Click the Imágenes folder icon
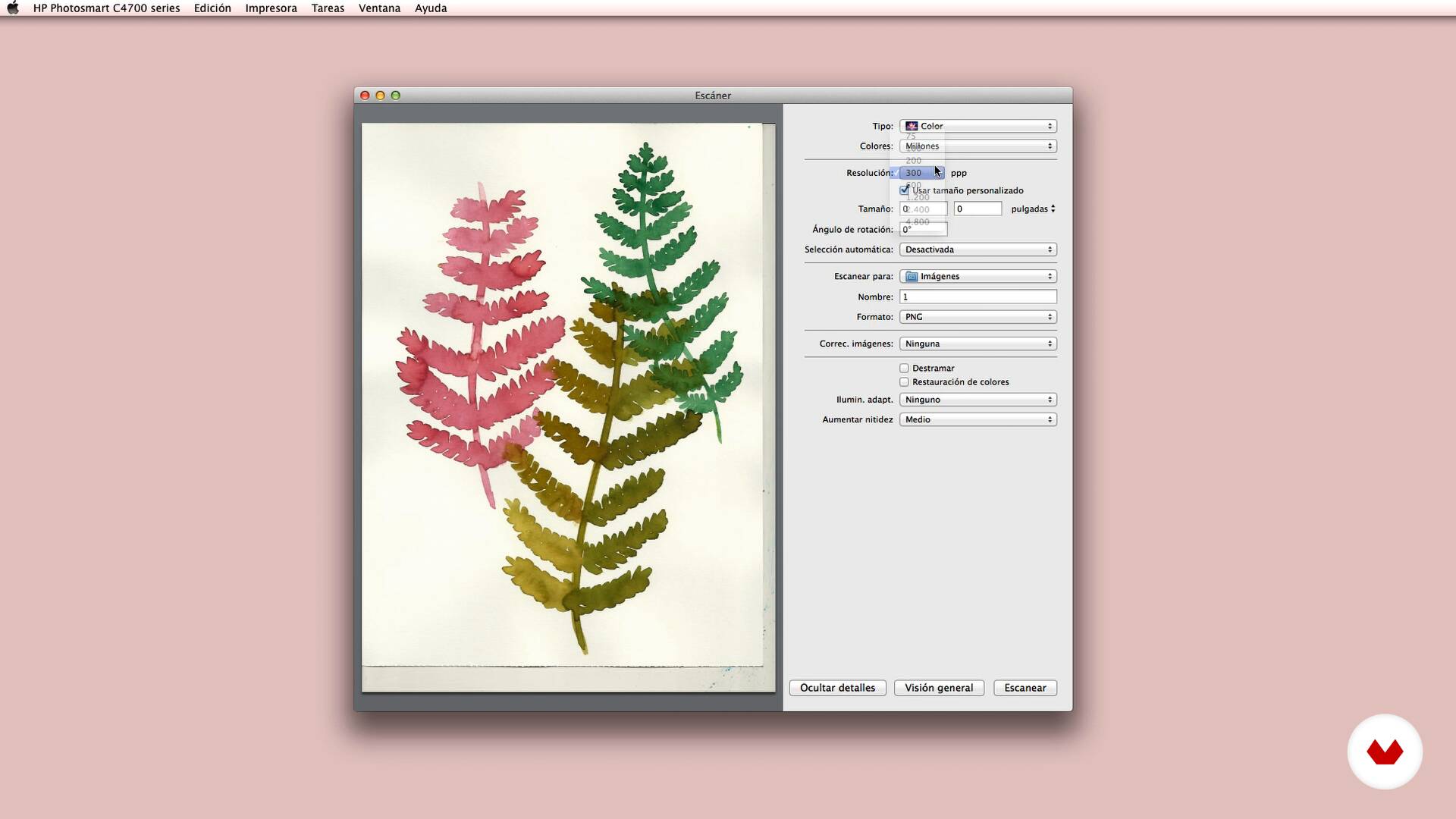 click(x=912, y=276)
